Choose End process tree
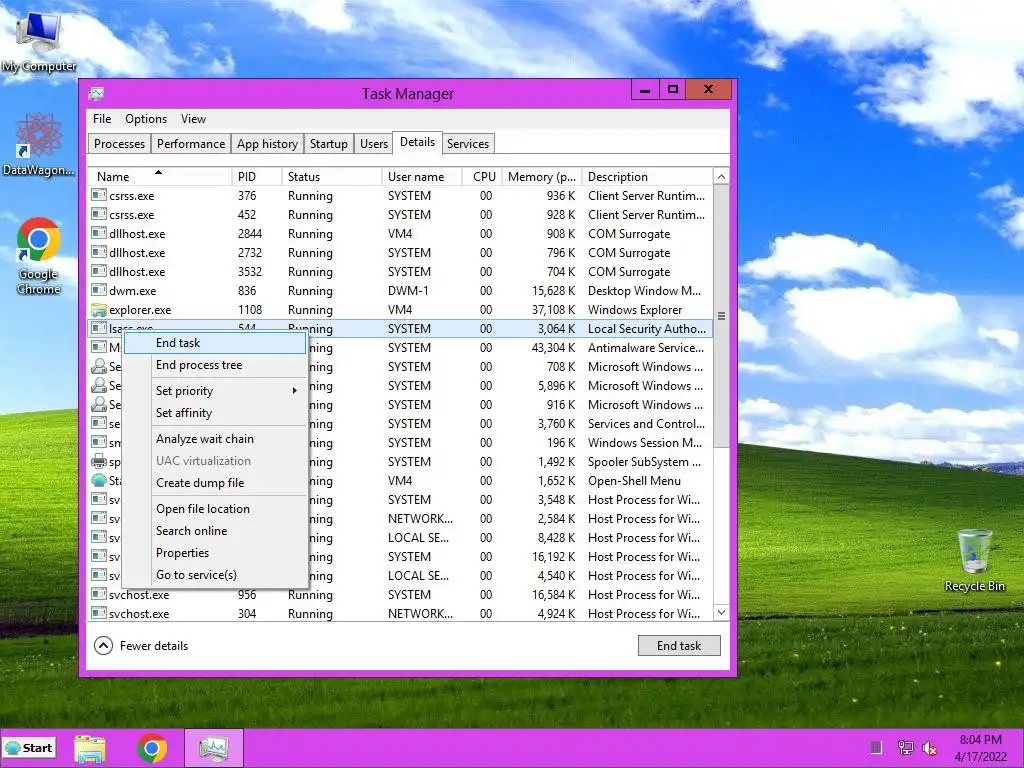Image resolution: width=1024 pixels, height=768 pixels. [215, 365]
